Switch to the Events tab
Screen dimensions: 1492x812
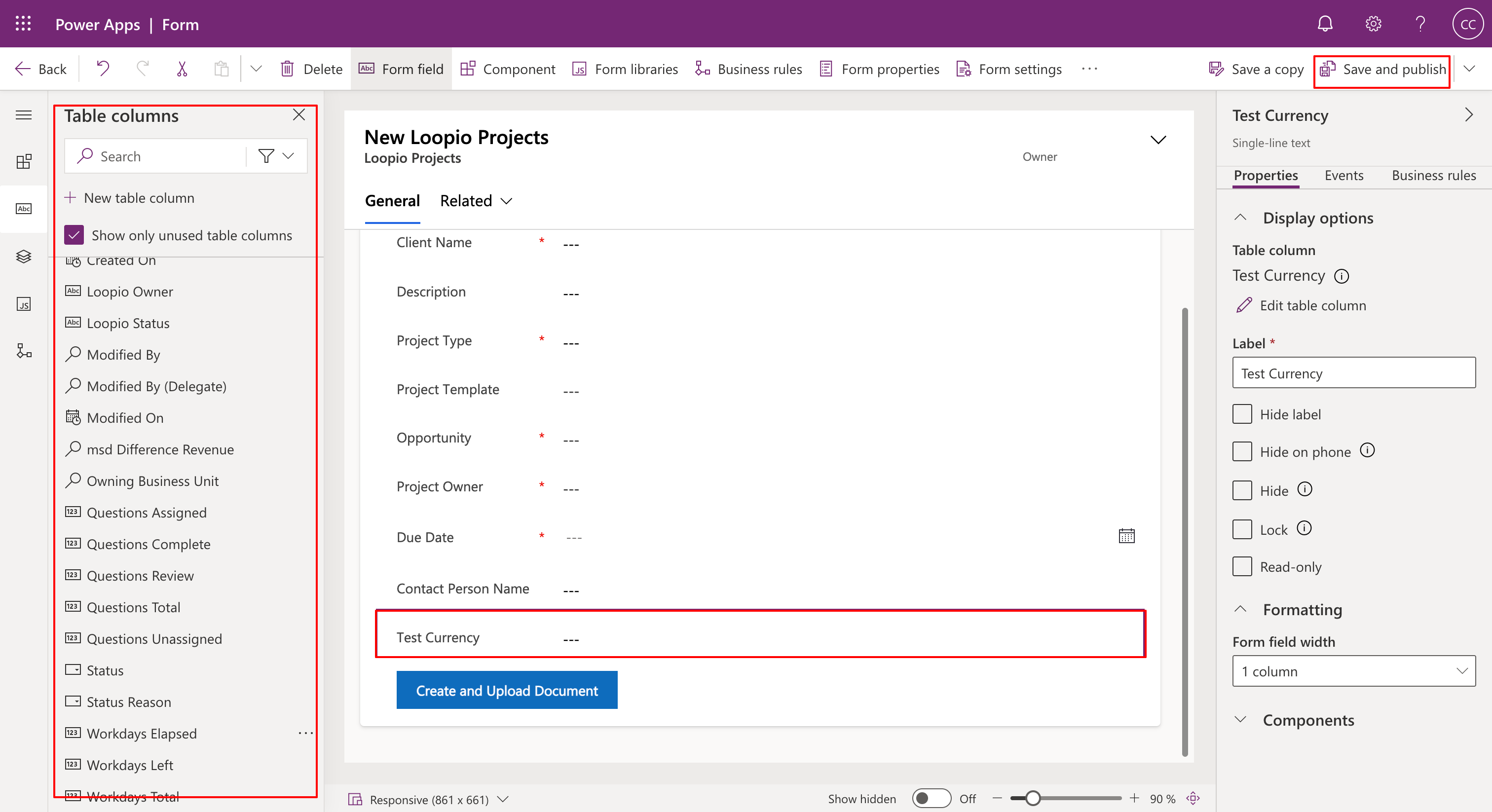point(1343,176)
